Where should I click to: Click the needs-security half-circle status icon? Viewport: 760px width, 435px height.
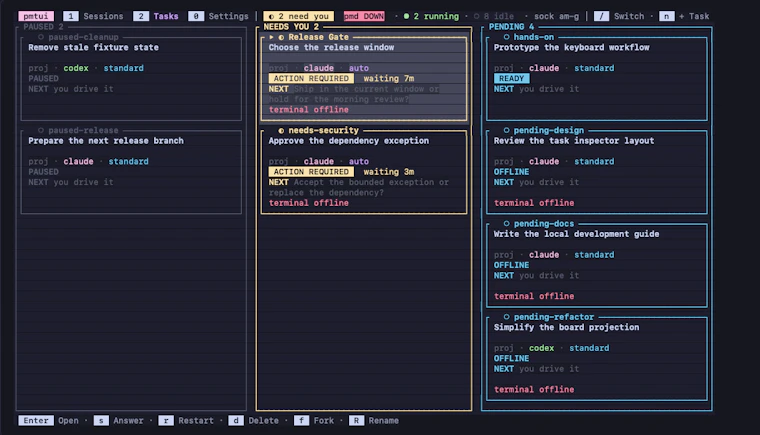[x=281, y=130]
